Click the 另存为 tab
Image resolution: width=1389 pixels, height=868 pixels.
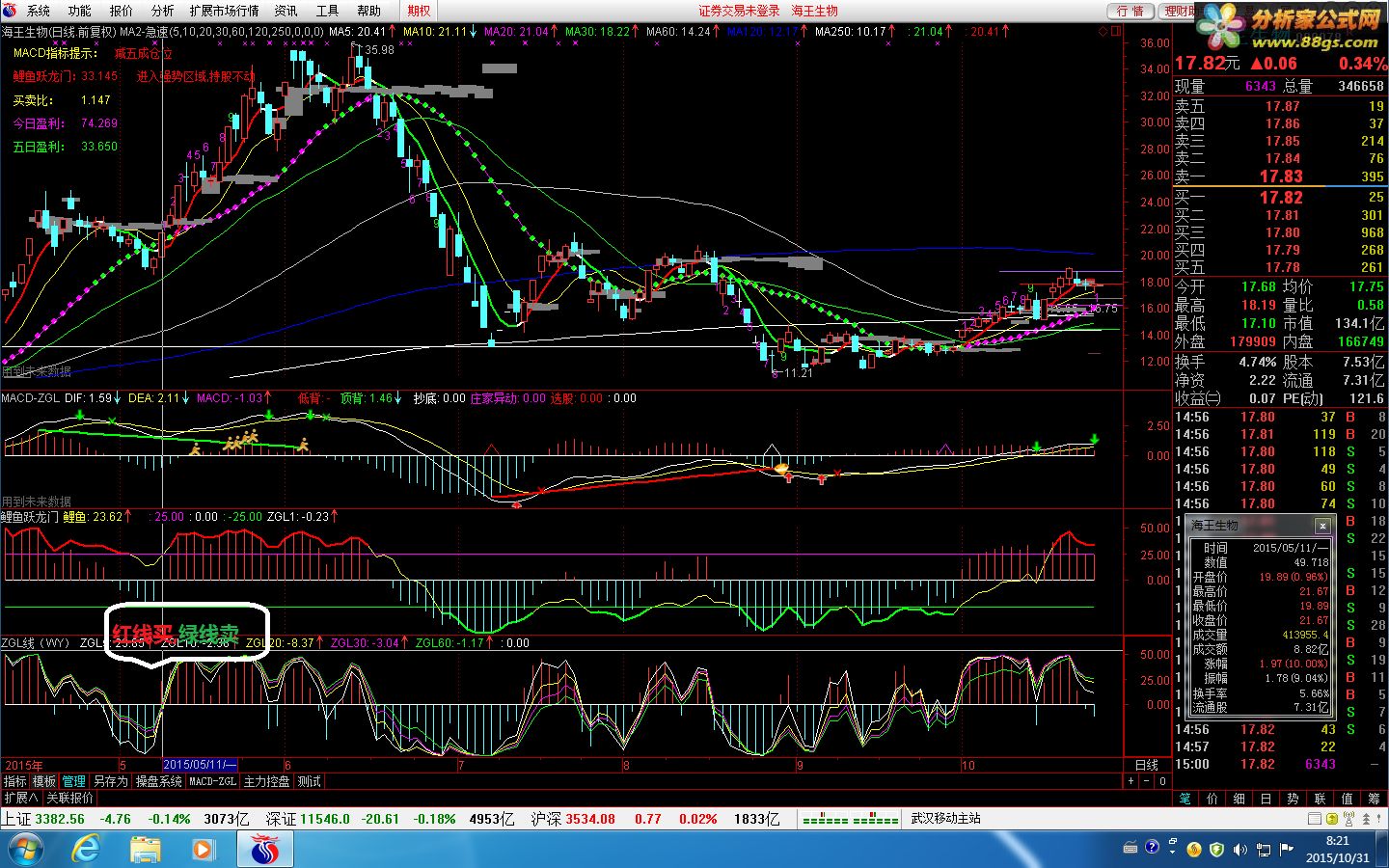pyautogui.click(x=110, y=781)
